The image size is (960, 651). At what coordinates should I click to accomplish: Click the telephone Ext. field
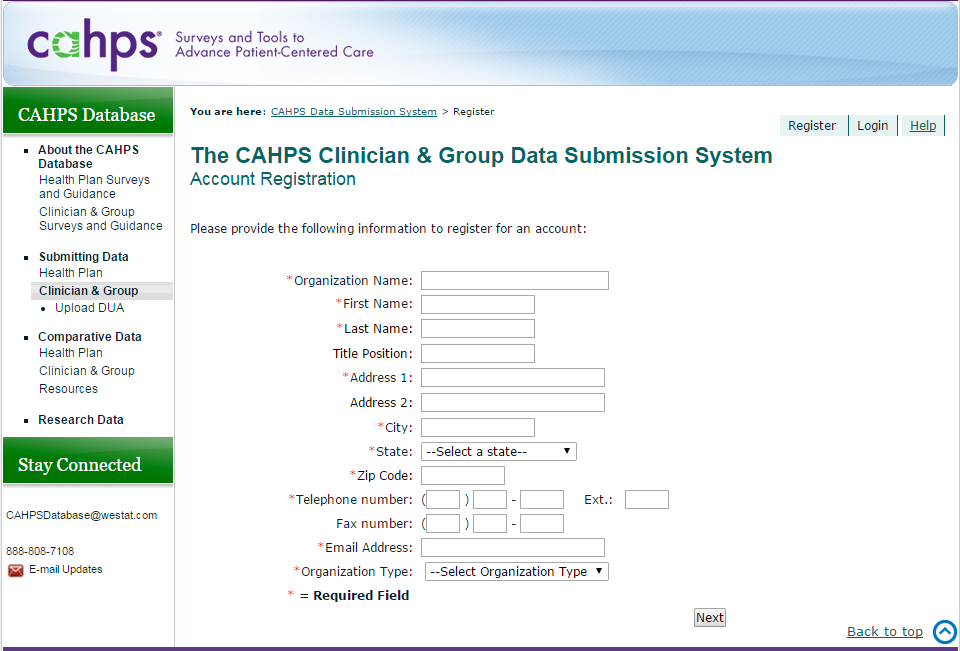[x=647, y=500]
